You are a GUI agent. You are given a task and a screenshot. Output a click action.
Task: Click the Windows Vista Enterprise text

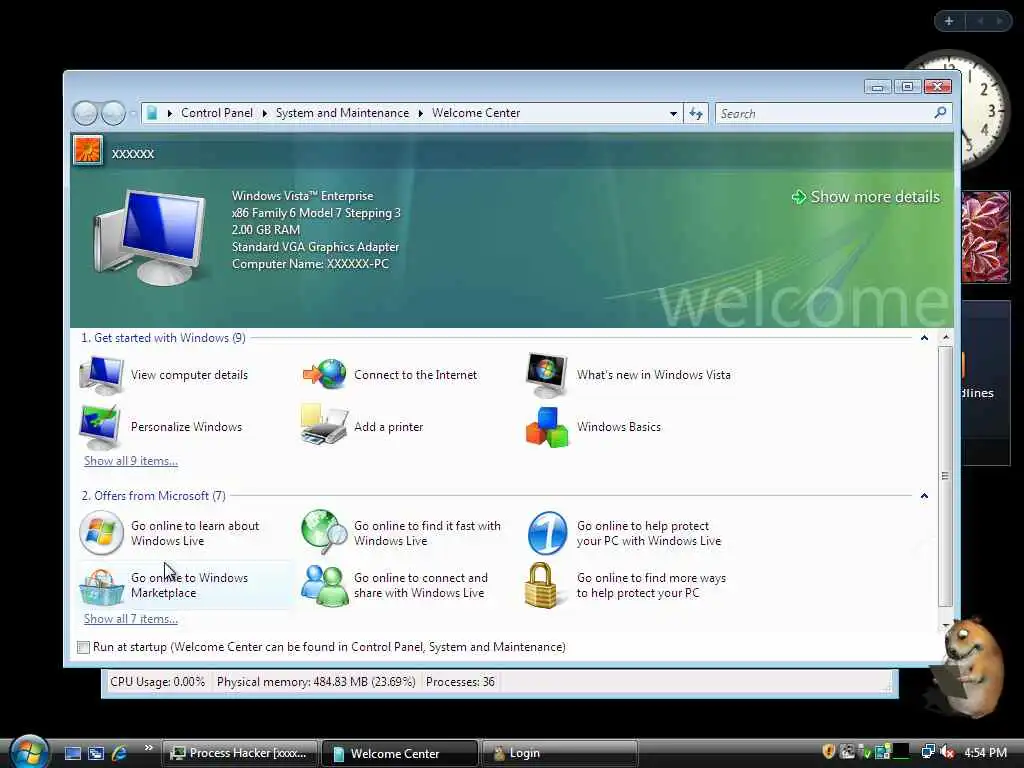click(302, 196)
